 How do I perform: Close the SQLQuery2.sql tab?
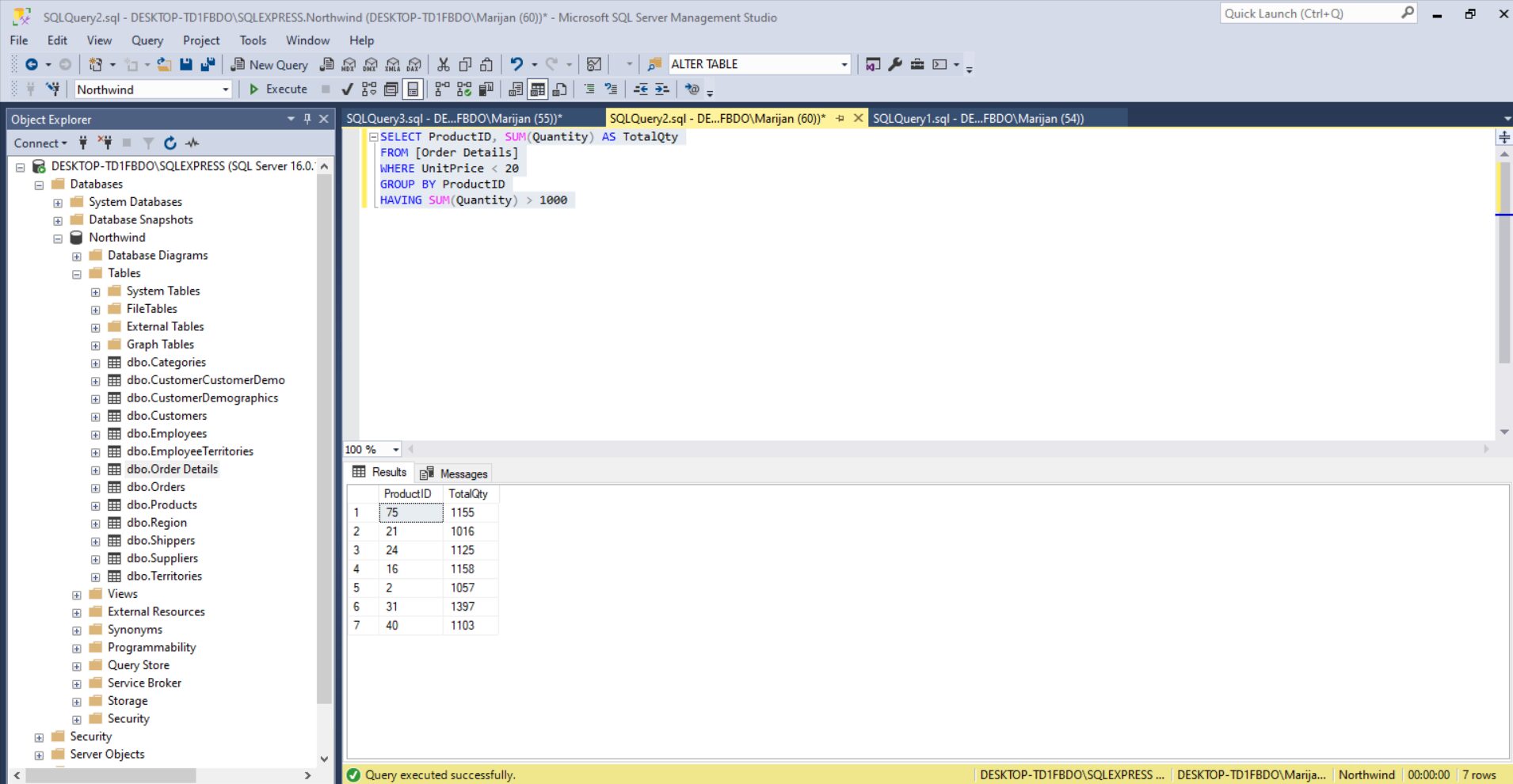[x=858, y=118]
